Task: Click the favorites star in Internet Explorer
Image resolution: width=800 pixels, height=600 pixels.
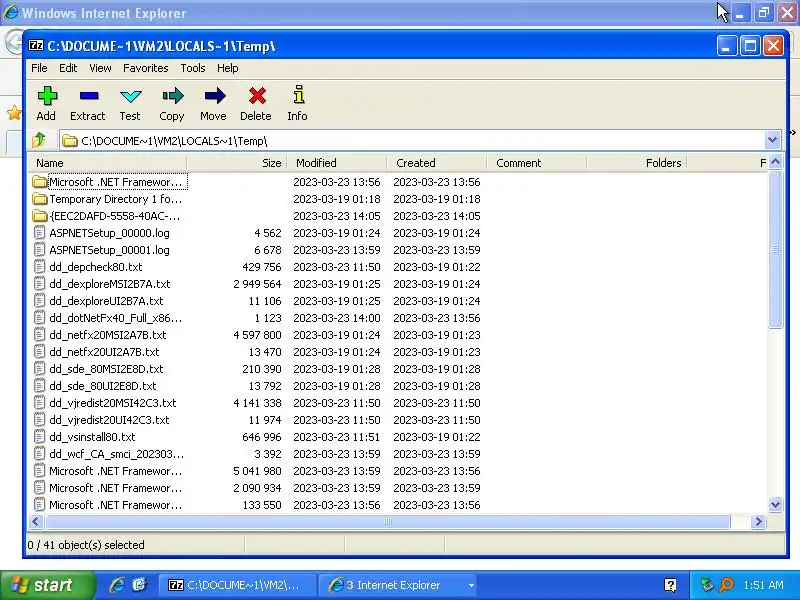Action: point(14,113)
